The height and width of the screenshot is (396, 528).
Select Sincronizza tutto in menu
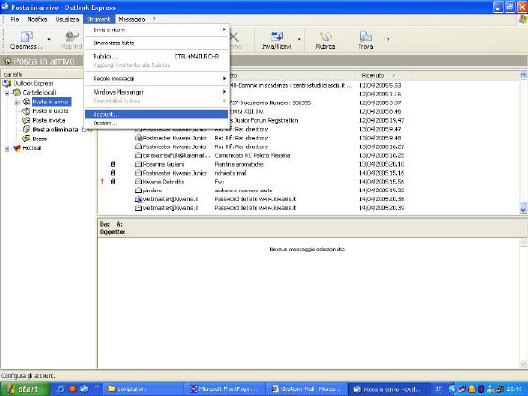pos(157,43)
